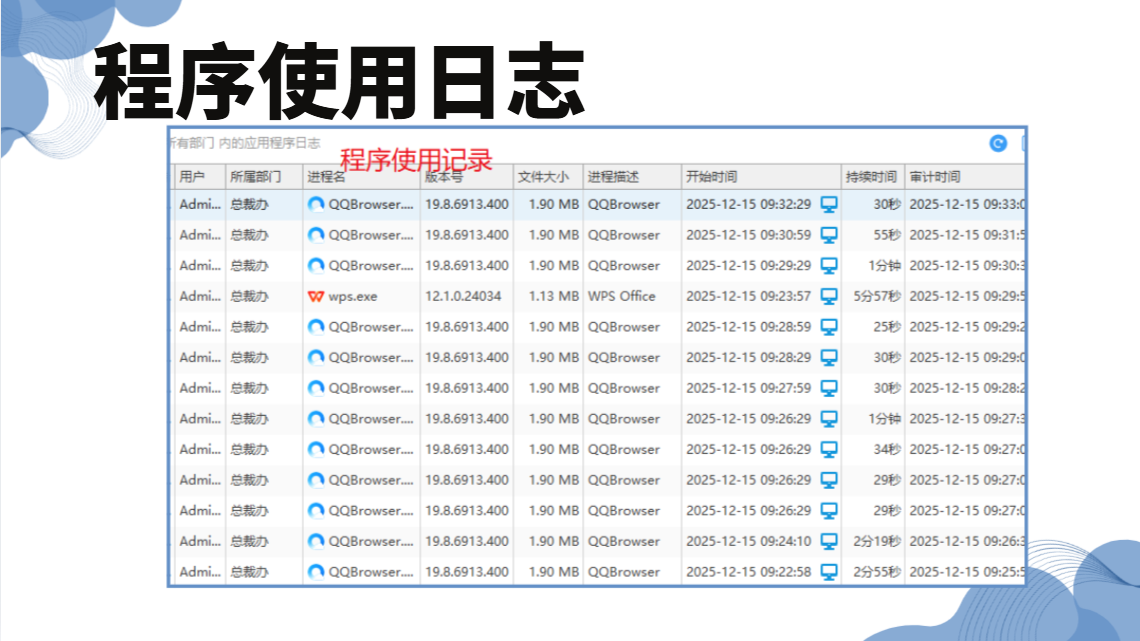Click the 总裁办 cell in the wps.exe row

click(x=249, y=297)
